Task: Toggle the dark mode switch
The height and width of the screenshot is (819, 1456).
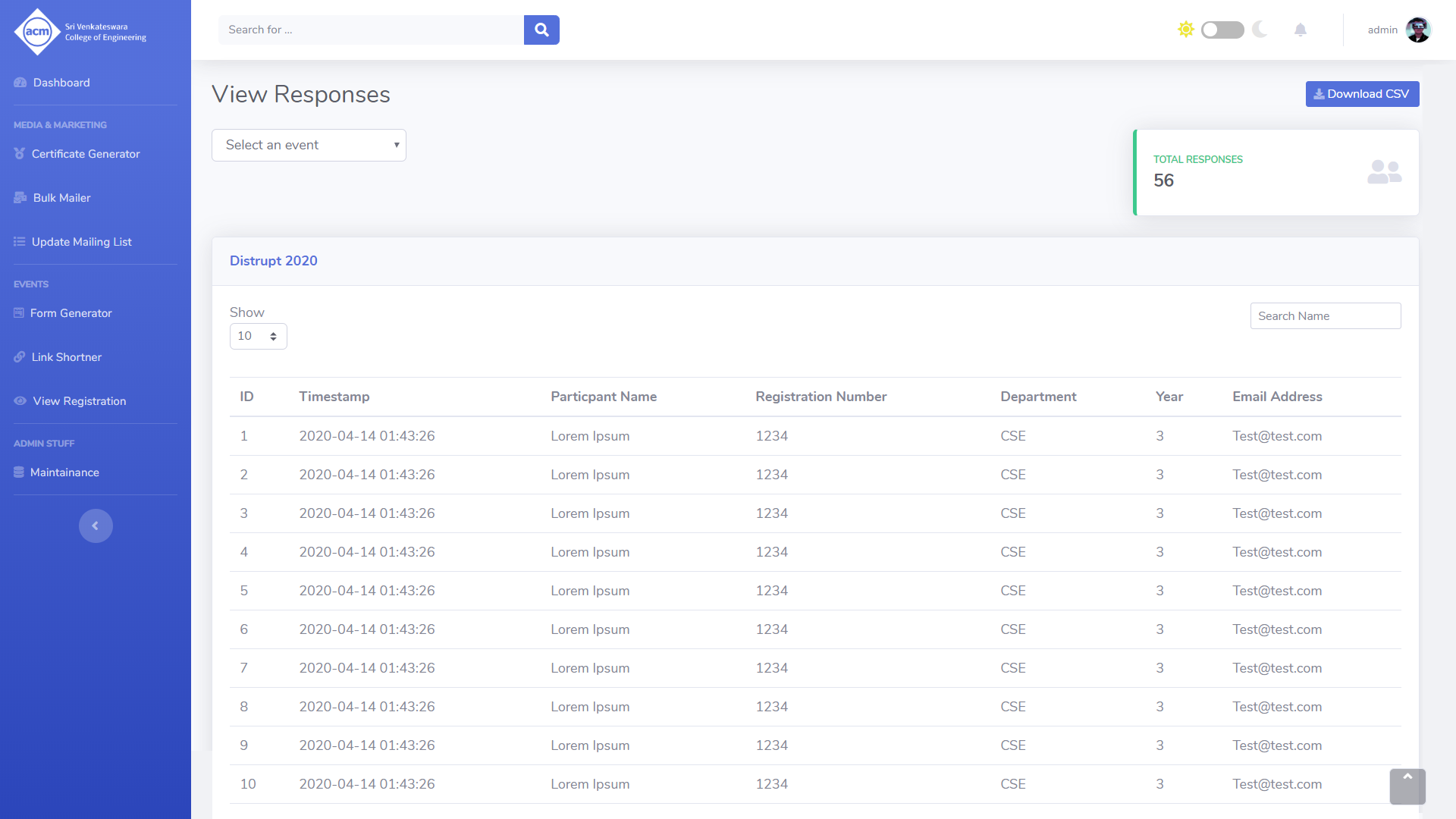Action: pyautogui.click(x=1222, y=30)
